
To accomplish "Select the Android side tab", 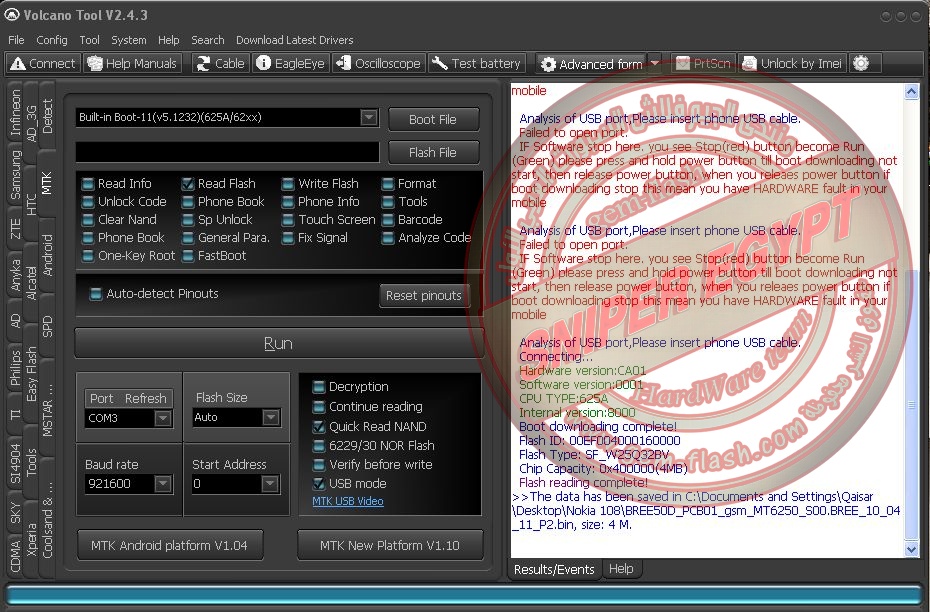I will point(47,255).
